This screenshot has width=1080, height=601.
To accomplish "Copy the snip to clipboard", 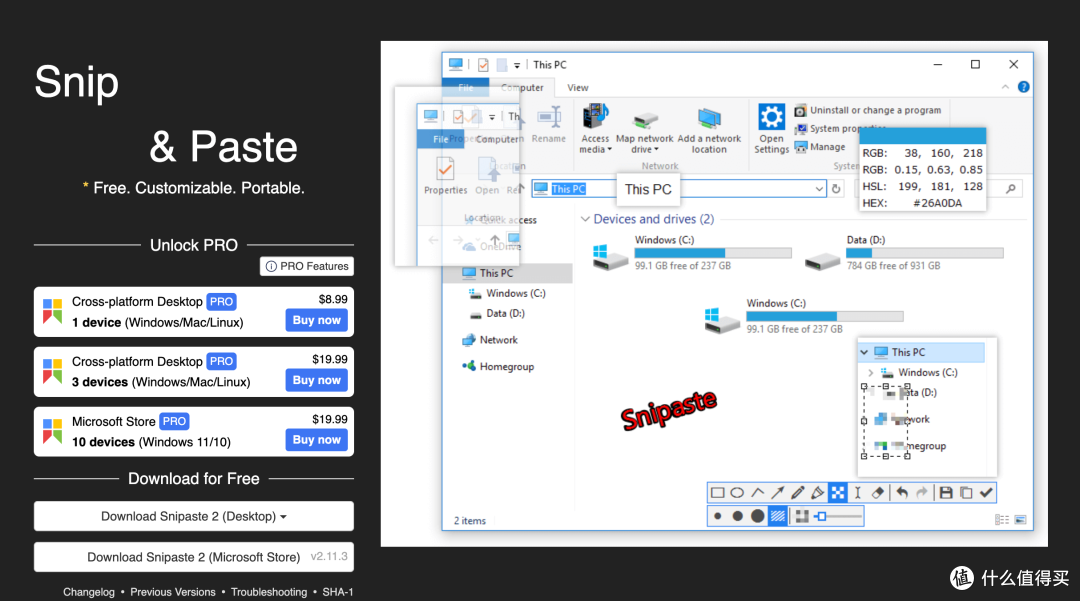I will (x=966, y=493).
